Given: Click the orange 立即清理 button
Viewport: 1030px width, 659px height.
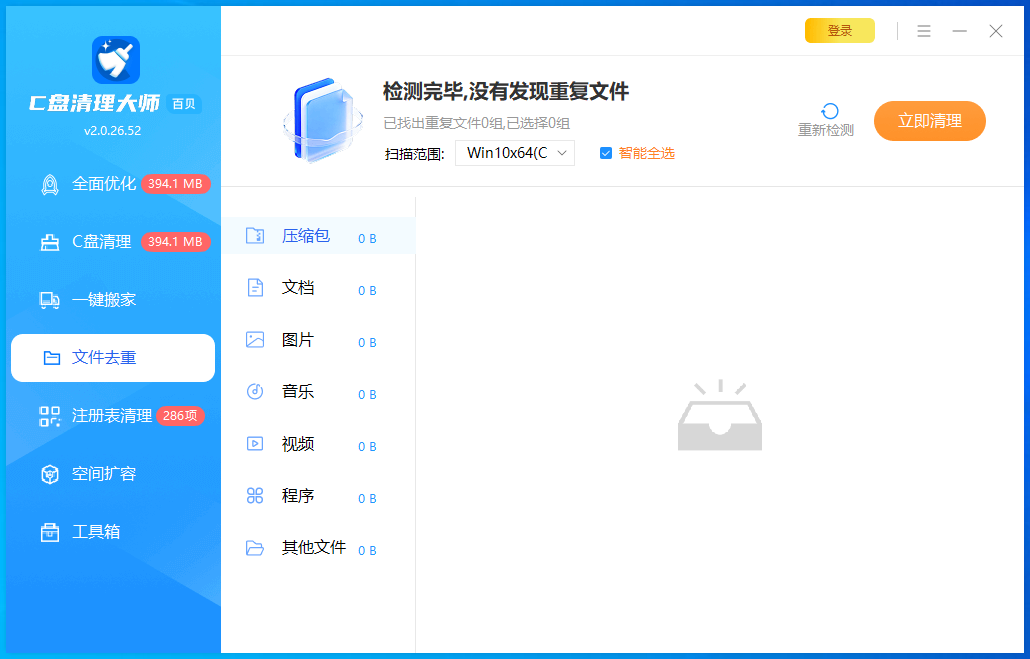Looking at the screenshot, I should pyautogui.click(x=929, y=121).
